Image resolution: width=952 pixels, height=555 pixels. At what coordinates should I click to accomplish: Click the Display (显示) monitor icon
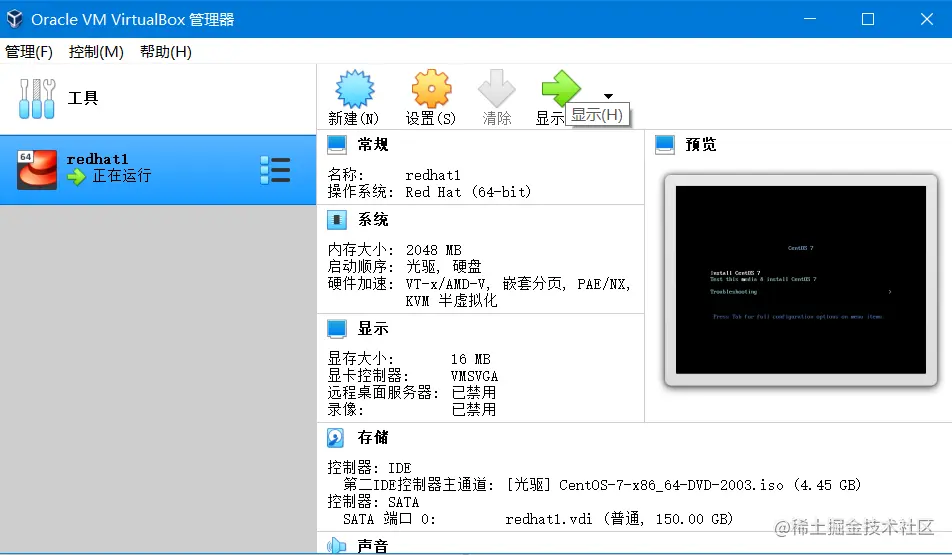[337, 329]
